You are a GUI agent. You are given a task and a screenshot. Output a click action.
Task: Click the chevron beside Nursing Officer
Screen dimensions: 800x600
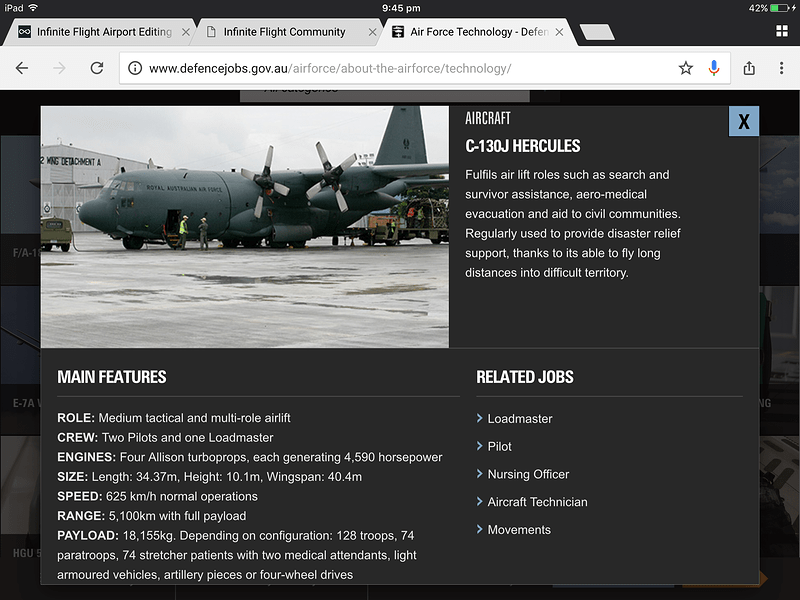(x=480, y=473)
